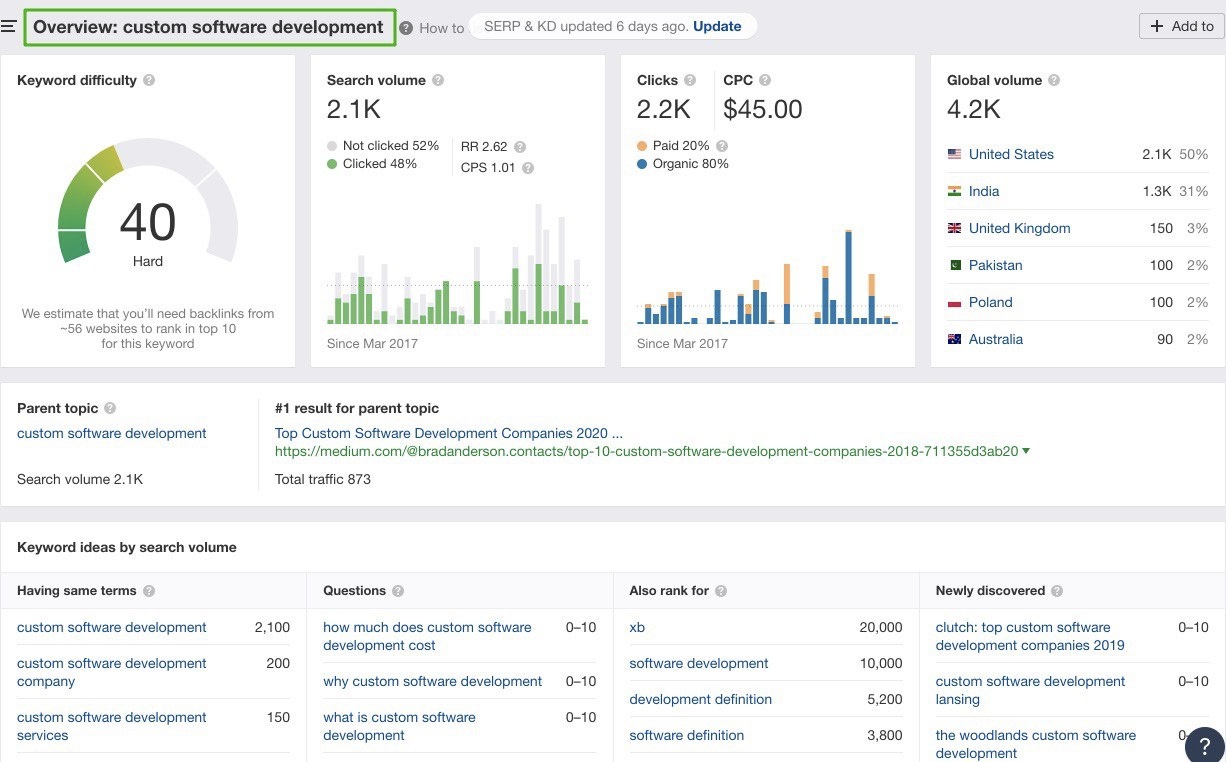Image resolution: width=1226 pixels, height=762 pixels.
Task: Click 'why custom software development' question keyword
Action: [x=432, y=682]
